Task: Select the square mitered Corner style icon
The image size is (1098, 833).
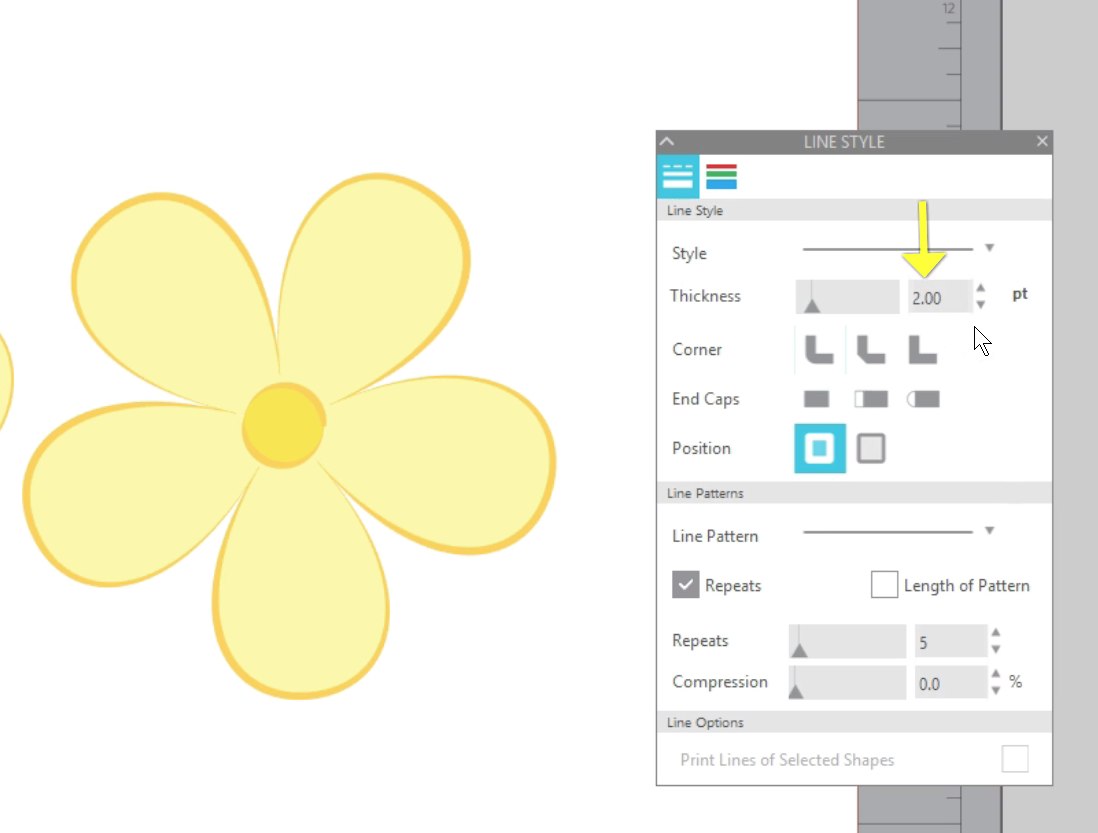Action: 922,349
